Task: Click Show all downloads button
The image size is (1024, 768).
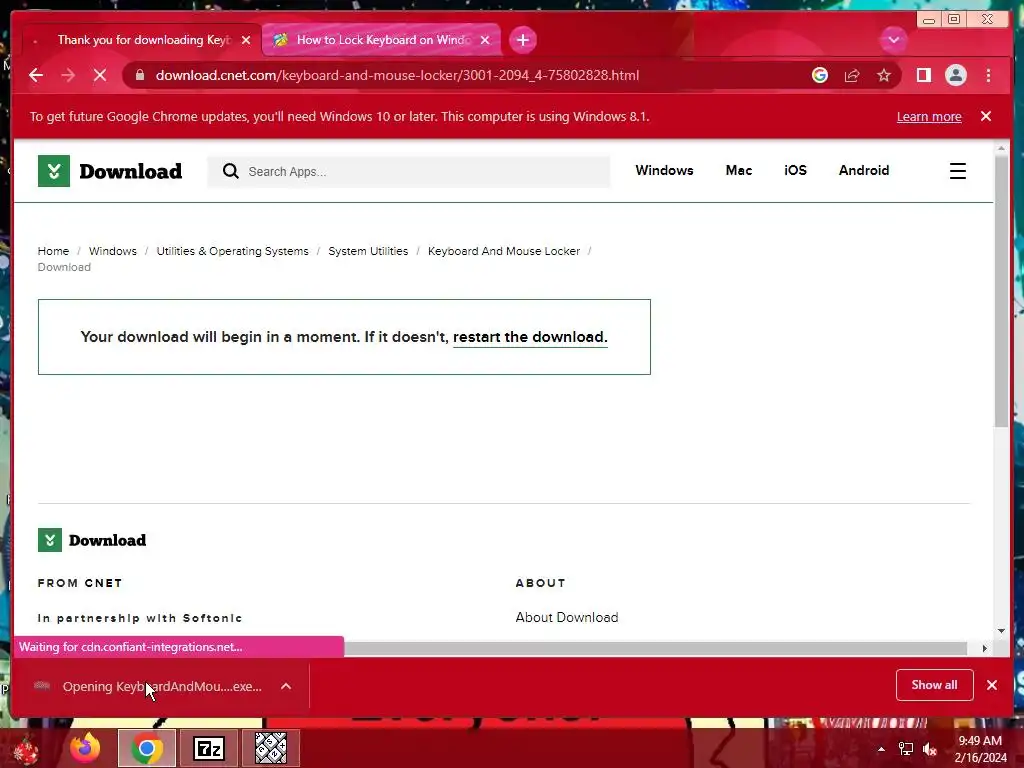Action: [x=935, y=685]
